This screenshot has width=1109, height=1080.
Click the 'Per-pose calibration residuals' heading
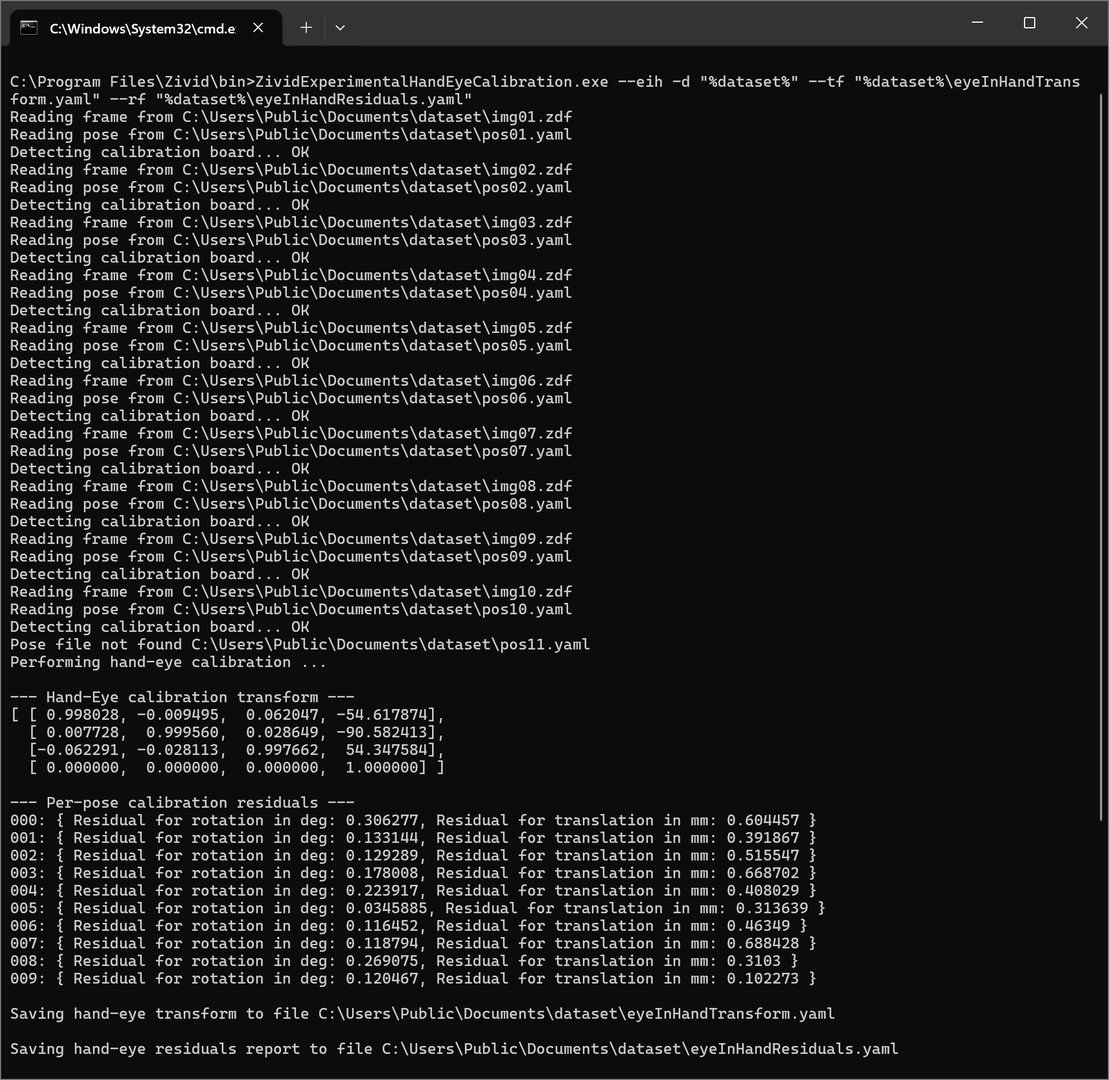tap(182, 803)
